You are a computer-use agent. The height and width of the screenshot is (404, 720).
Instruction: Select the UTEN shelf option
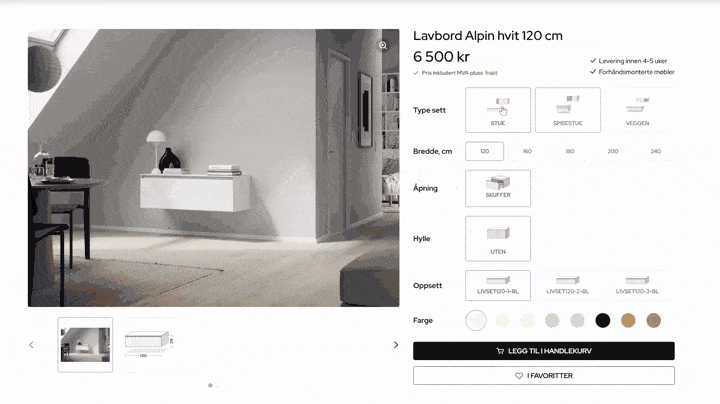tap(498, 239)
